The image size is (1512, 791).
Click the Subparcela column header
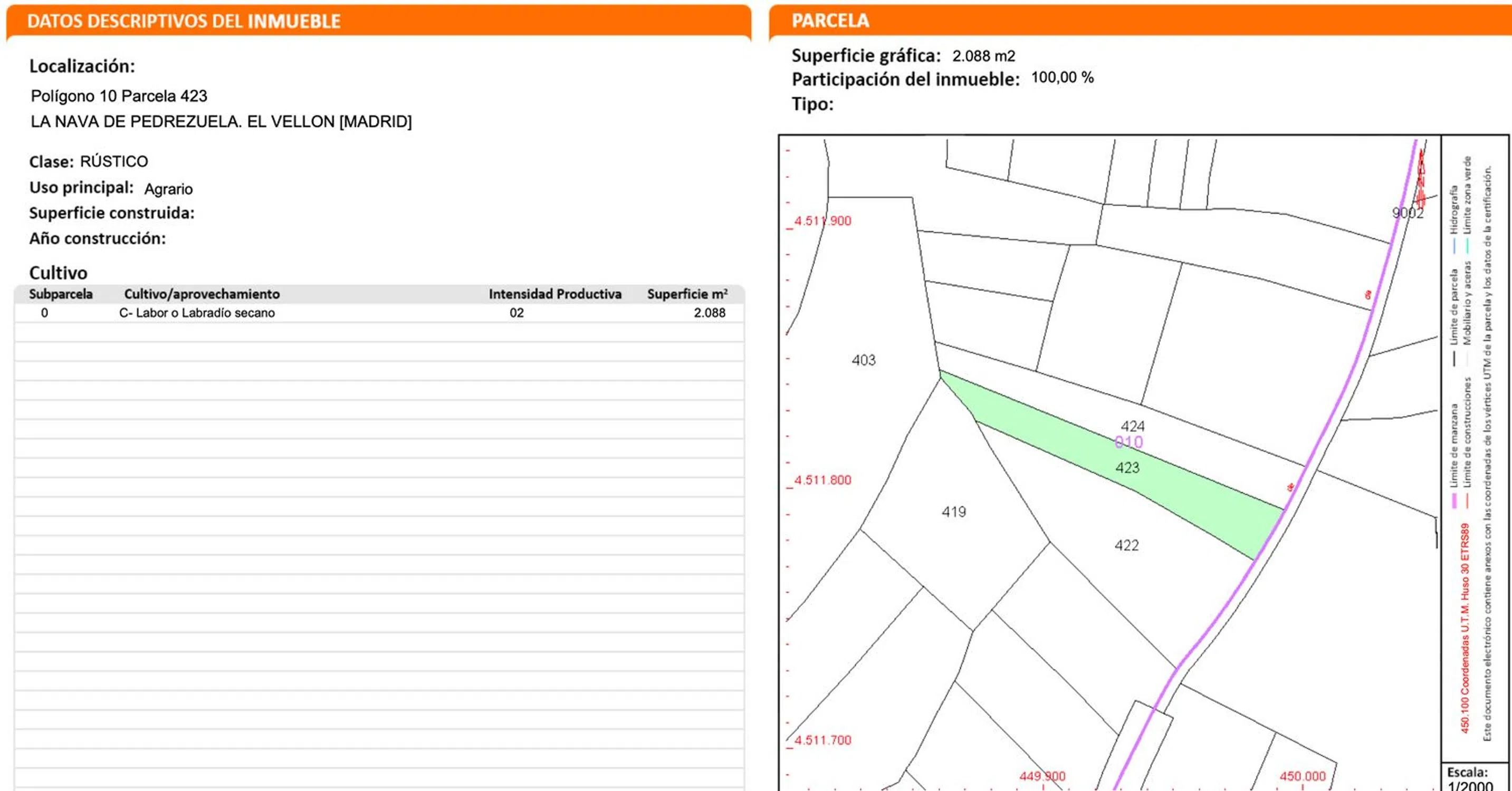pos(61,294)
